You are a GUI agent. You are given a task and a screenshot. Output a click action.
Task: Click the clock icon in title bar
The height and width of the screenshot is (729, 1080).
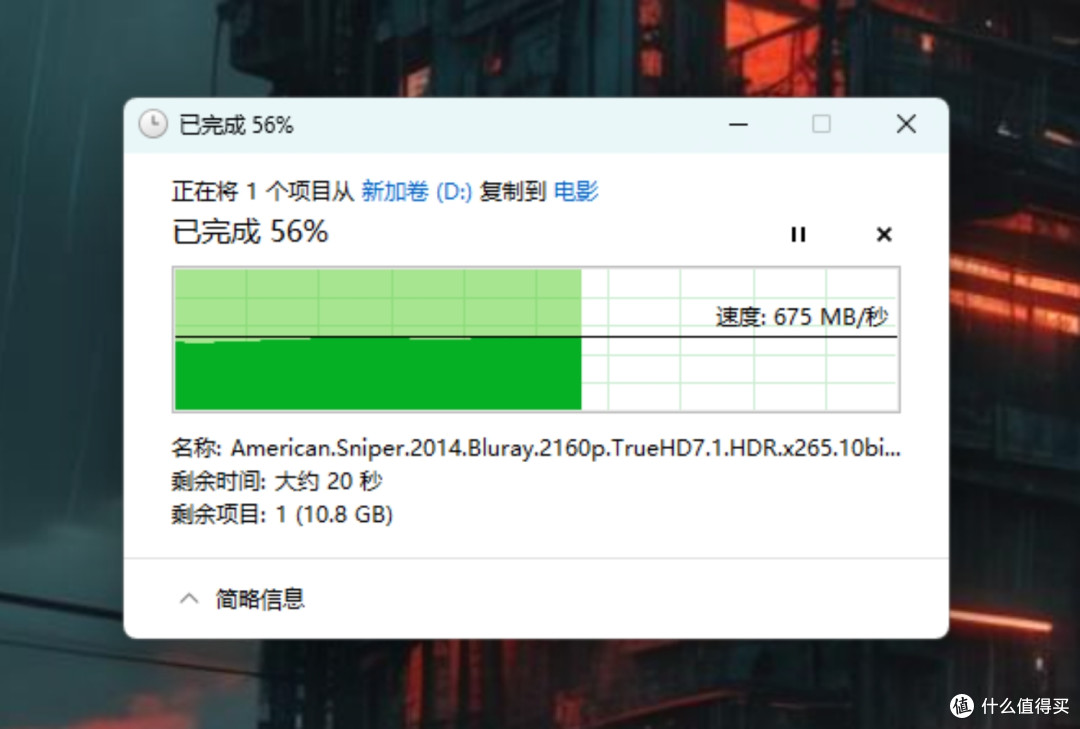[x=153, y=125]
